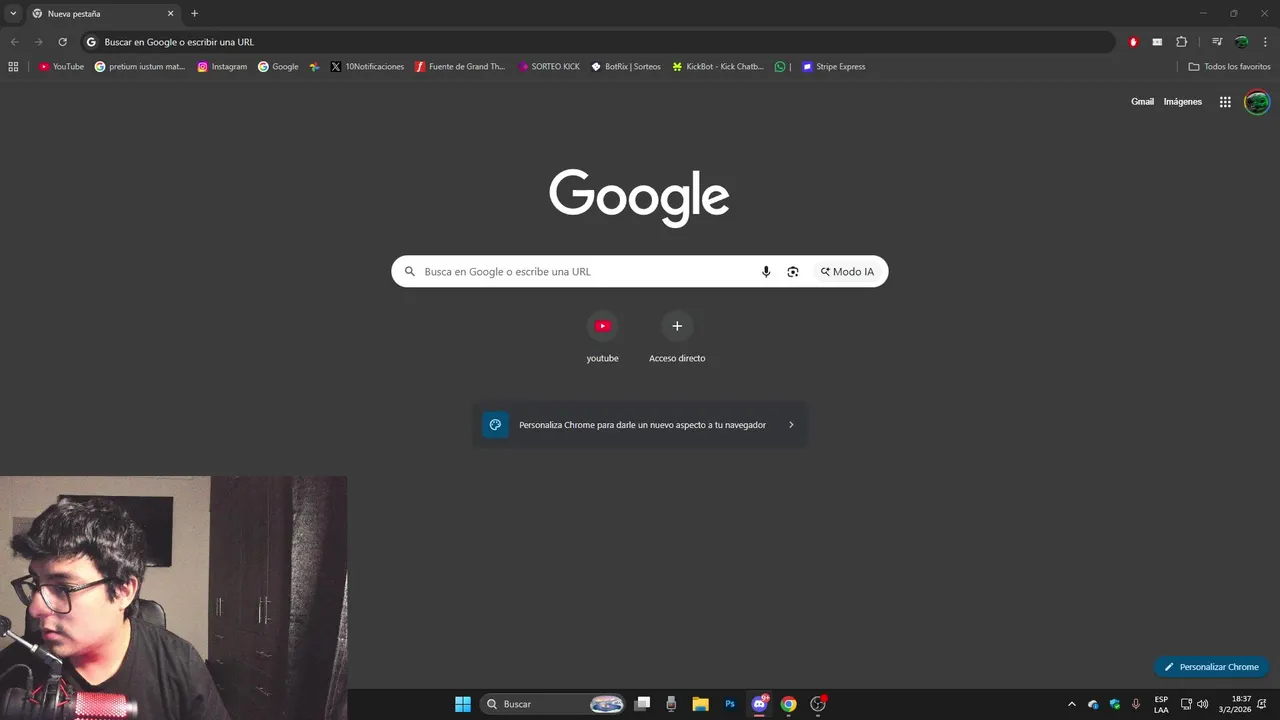Open the SORTEO KICK bookmark
Viewport: 1280px width, 720px height.
click(x=548, y=67)
